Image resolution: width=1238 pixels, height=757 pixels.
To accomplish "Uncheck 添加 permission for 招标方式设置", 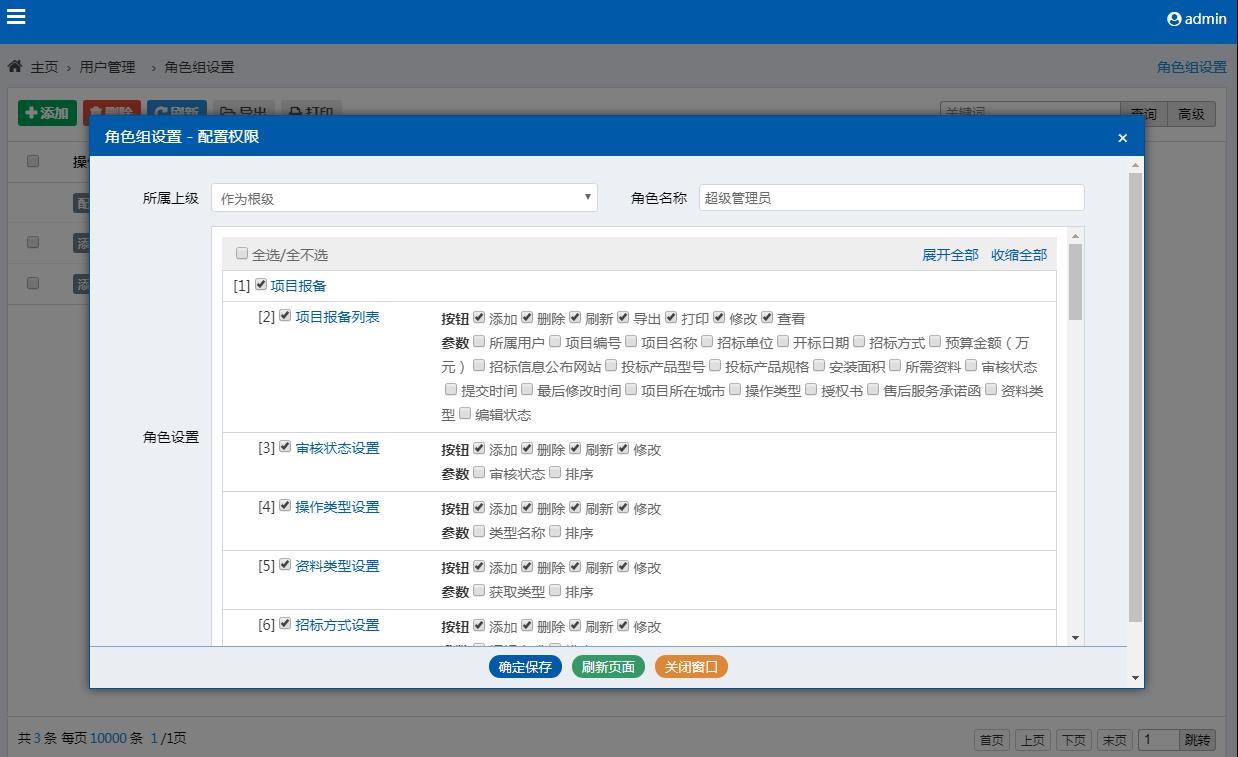I will [x=479, y=626].
